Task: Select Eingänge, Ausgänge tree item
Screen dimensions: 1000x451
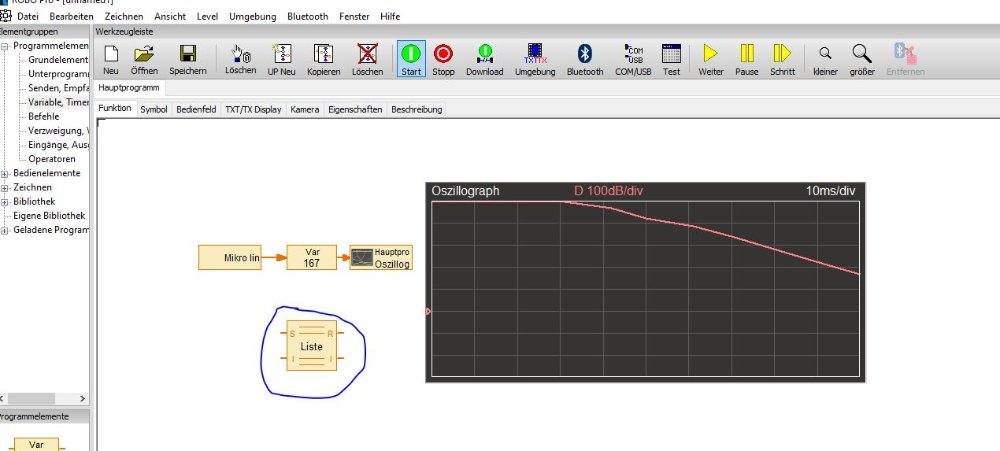Action: point(58,145)
